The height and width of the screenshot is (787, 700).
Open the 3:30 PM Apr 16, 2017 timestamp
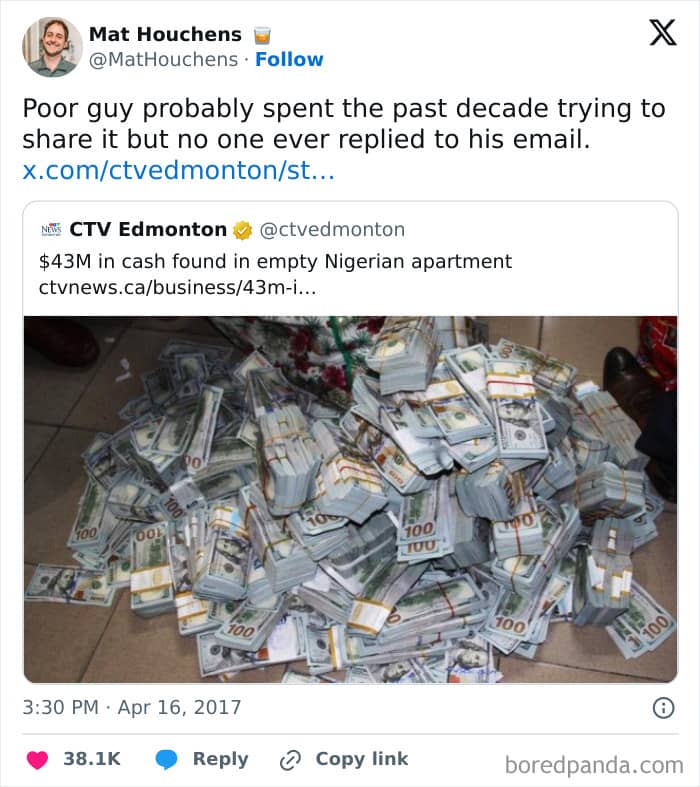pyautogui.click(x=131, y=707)
